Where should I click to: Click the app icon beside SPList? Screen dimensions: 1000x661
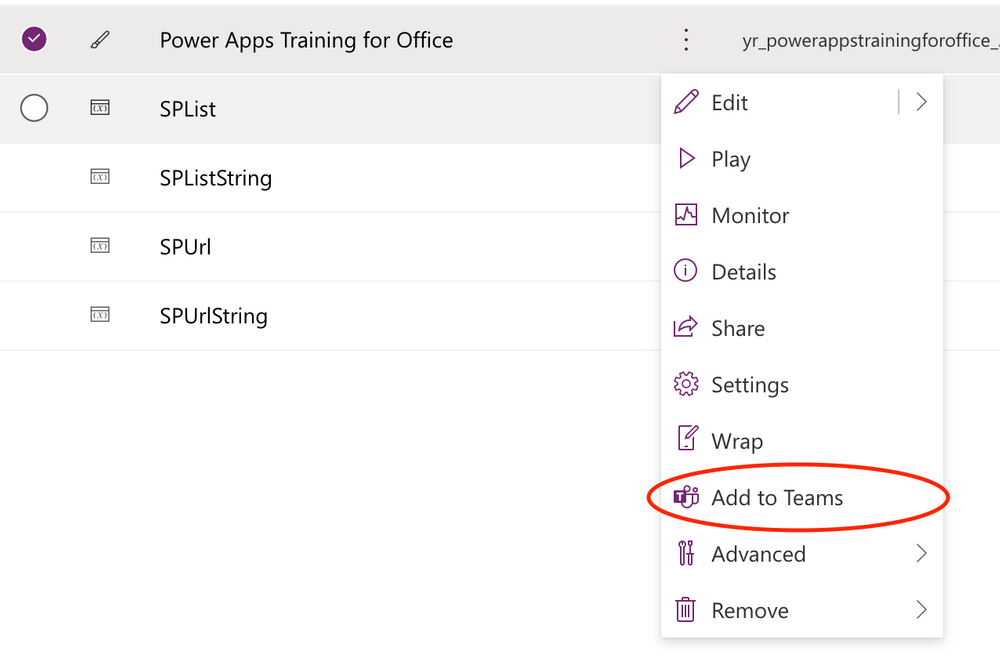pyautogui.click(x=100, y=107)
